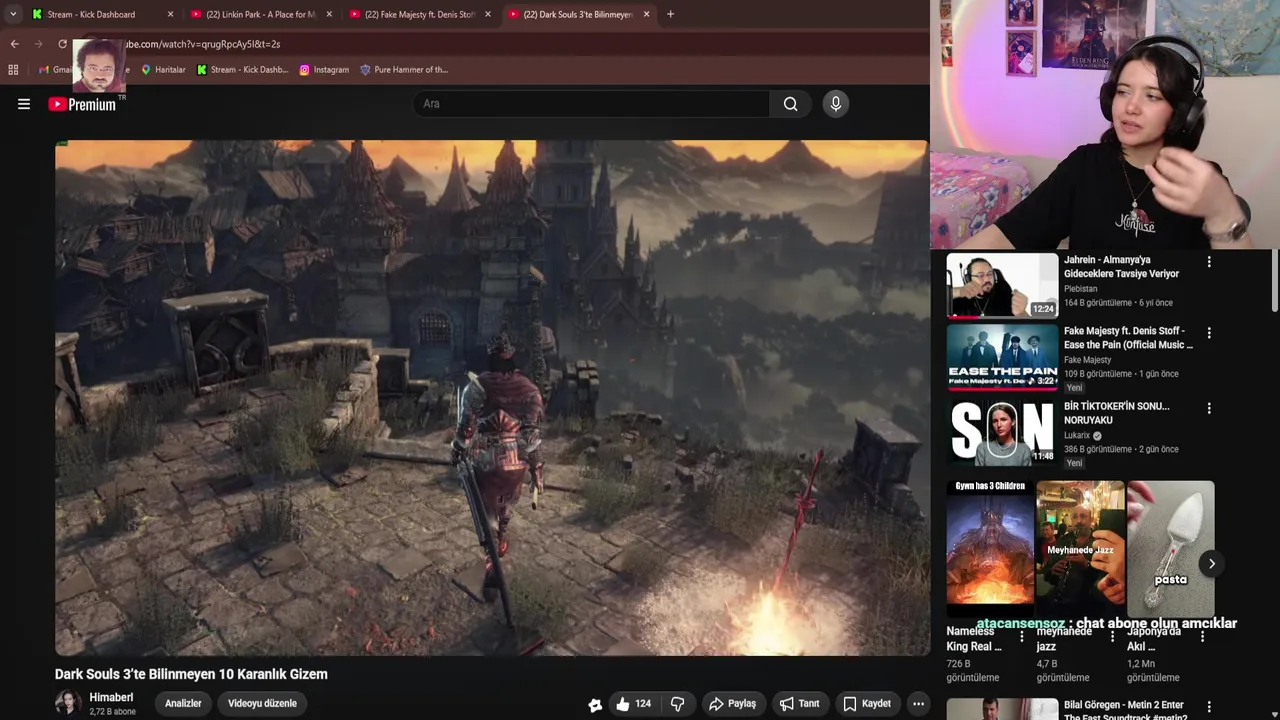Image resolution: width=1280 pixels, height=720 pixels.
Task: Click the icon left of like button
Action: 595,705
